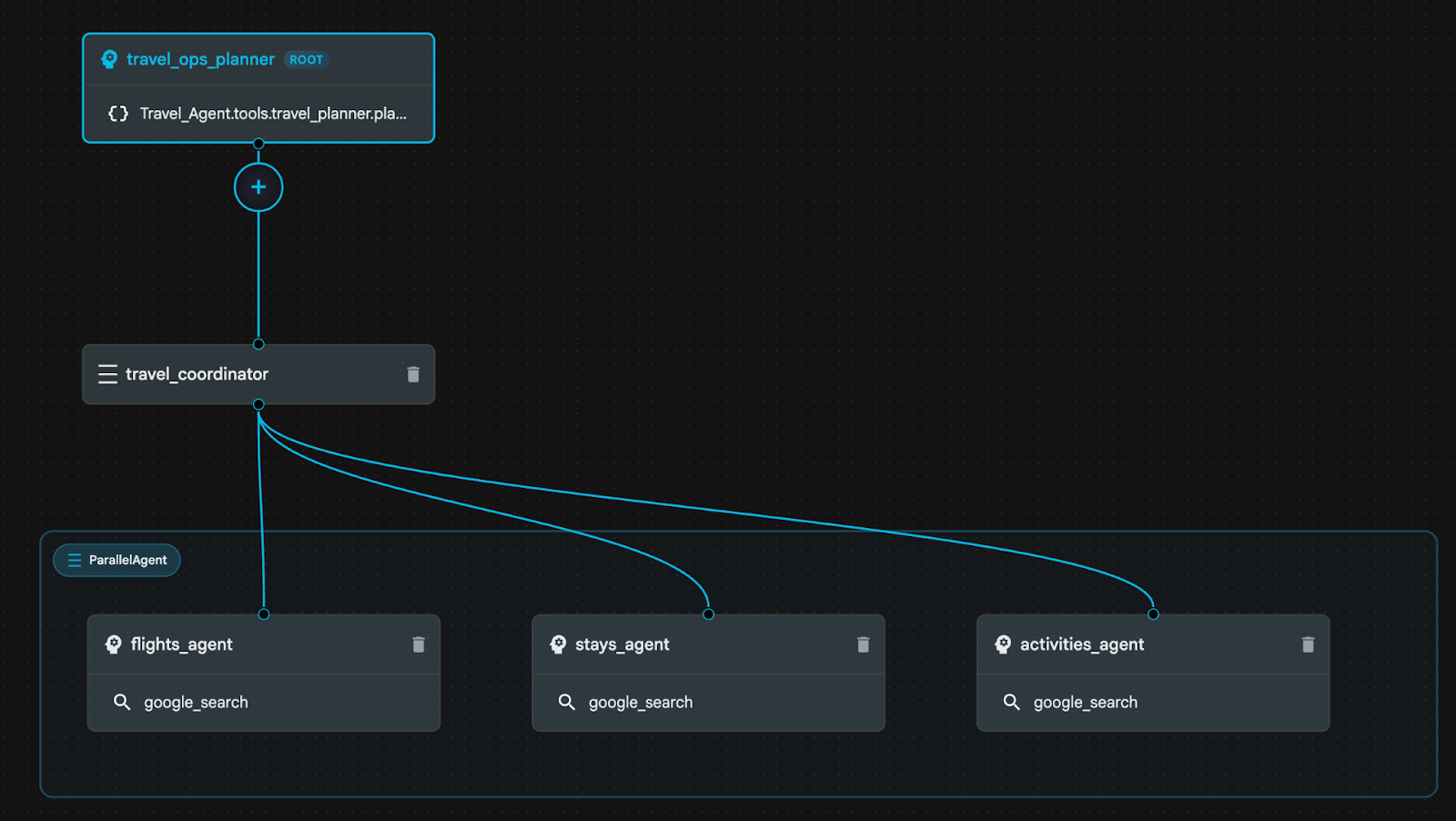
Task: Delete the travel_coordinator node via trash icon
Action: [x=413, y=374]
